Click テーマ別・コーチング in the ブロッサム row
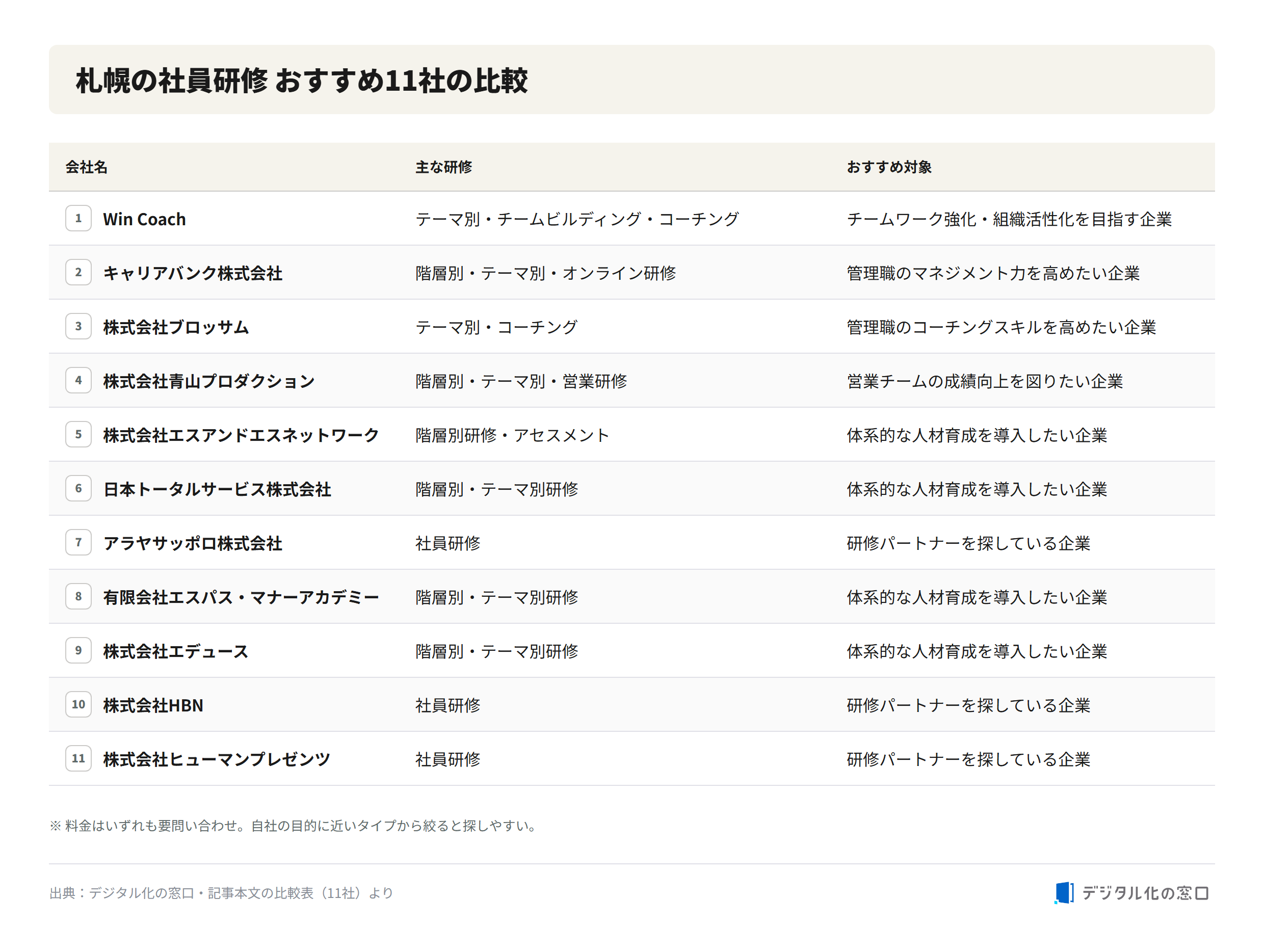1264x952 pixels. (496, 327)
